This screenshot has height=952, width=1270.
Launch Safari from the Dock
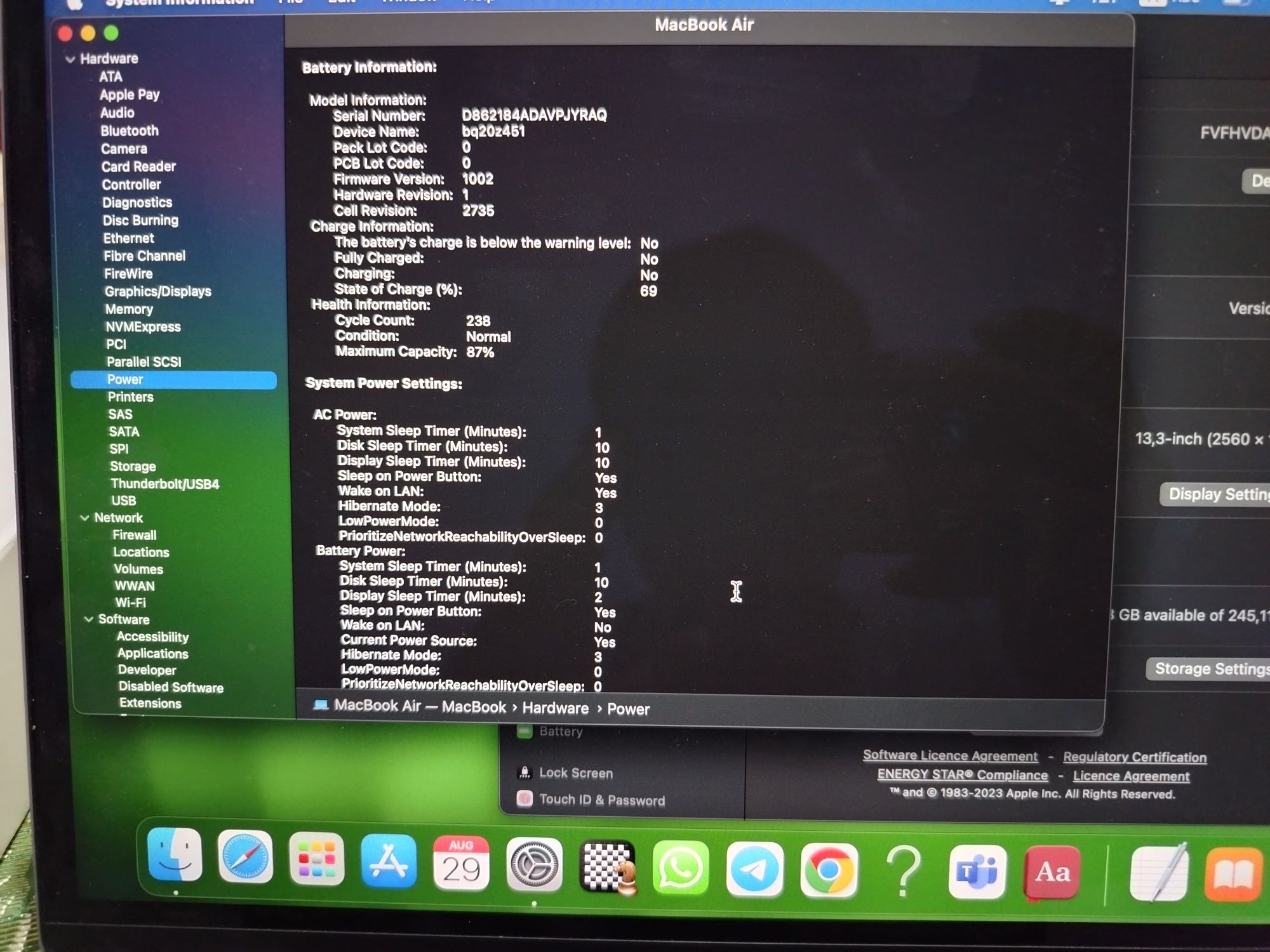point(245,857)
